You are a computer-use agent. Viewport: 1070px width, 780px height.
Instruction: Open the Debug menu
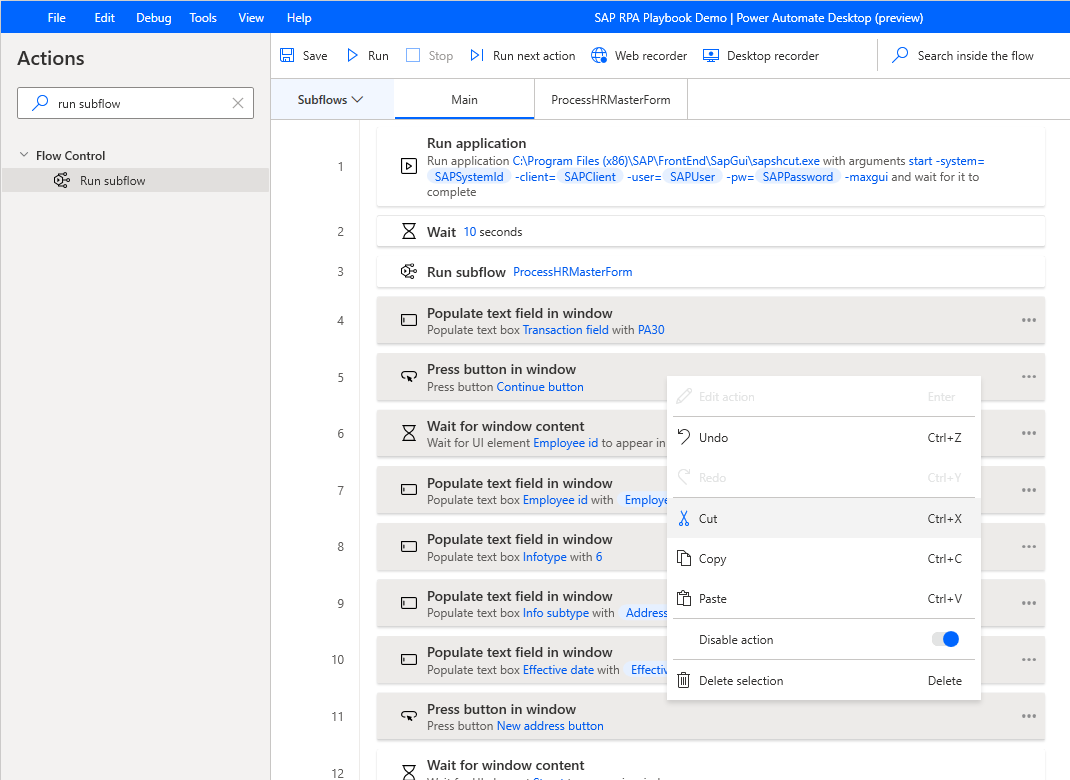(154, 18)
